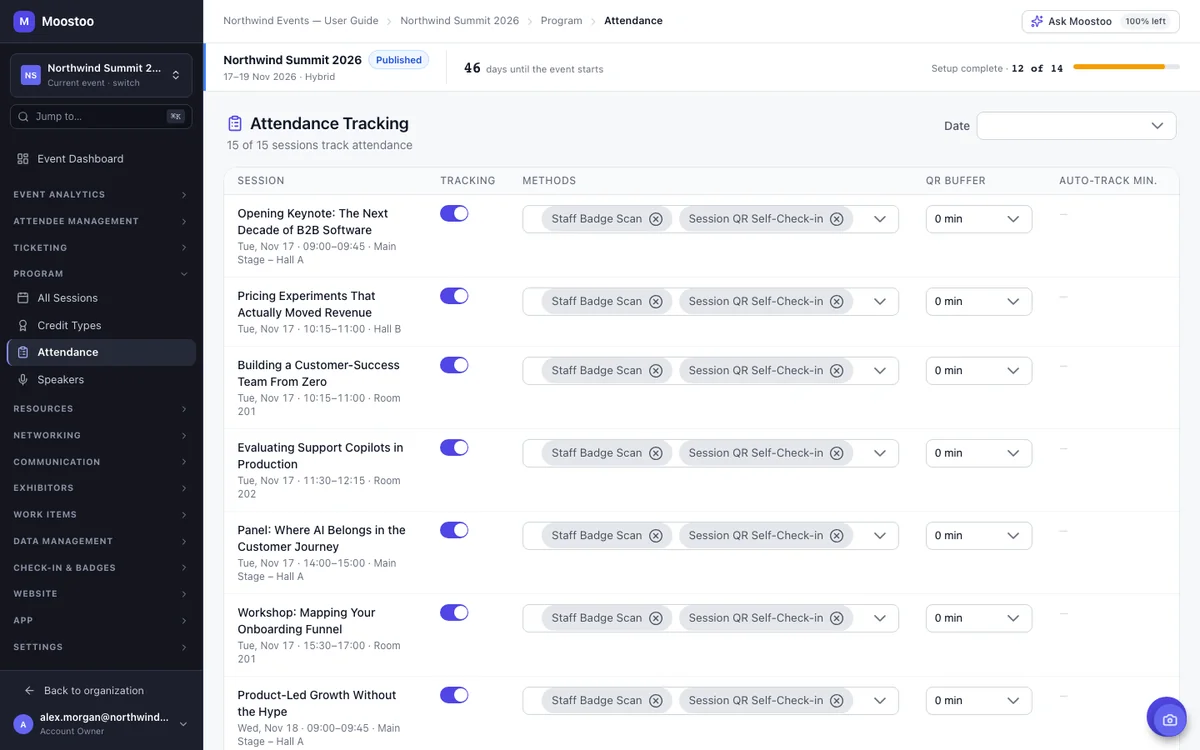This screenshot has width=1200, height=750.
Task: Open the Communication sidebar section
Action: [101, 462]
